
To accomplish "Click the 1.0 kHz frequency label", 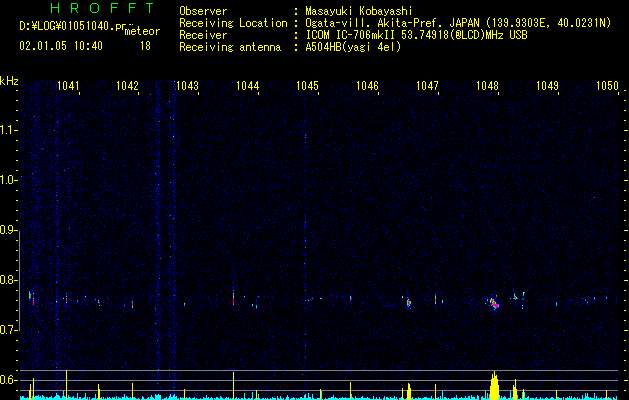I will [8, 180].
